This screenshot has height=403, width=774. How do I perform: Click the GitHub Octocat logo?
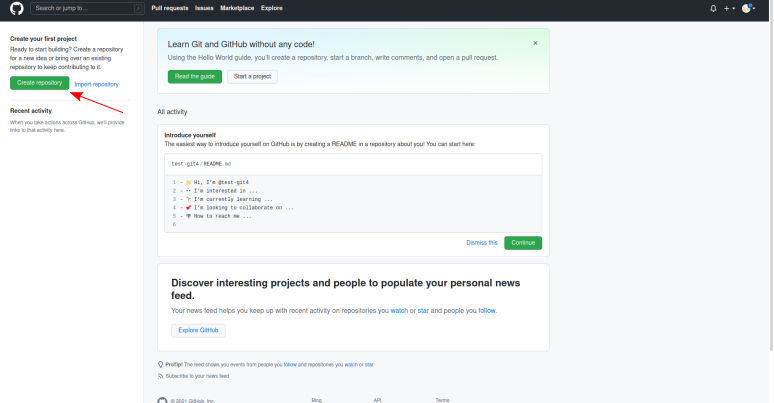[16, 8]
